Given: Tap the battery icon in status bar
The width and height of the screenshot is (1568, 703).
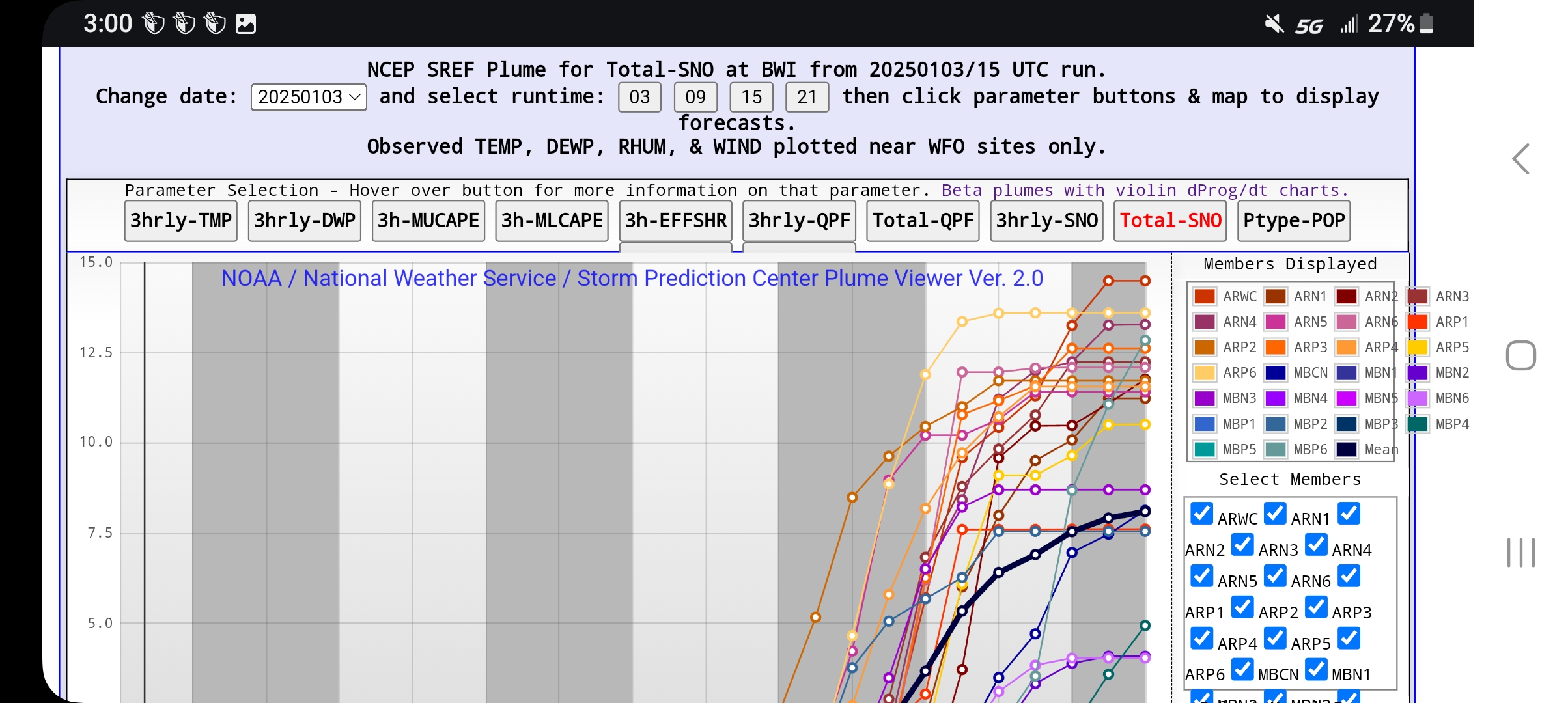Looking at the screenshot, I should tap(1426, 23).
